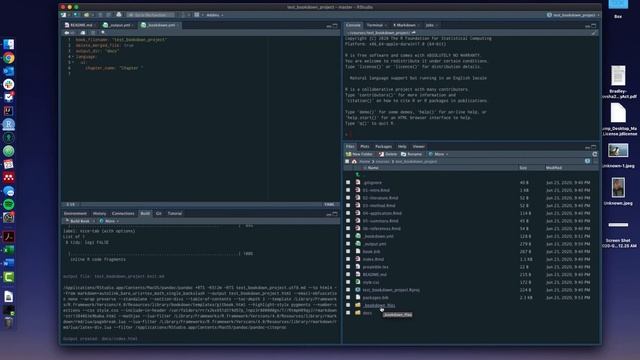Toggle the select-all checkbox in Files breadcrumb
Image resolution: width=640 pixels, height=360 pixels.
tap(347, 162)
